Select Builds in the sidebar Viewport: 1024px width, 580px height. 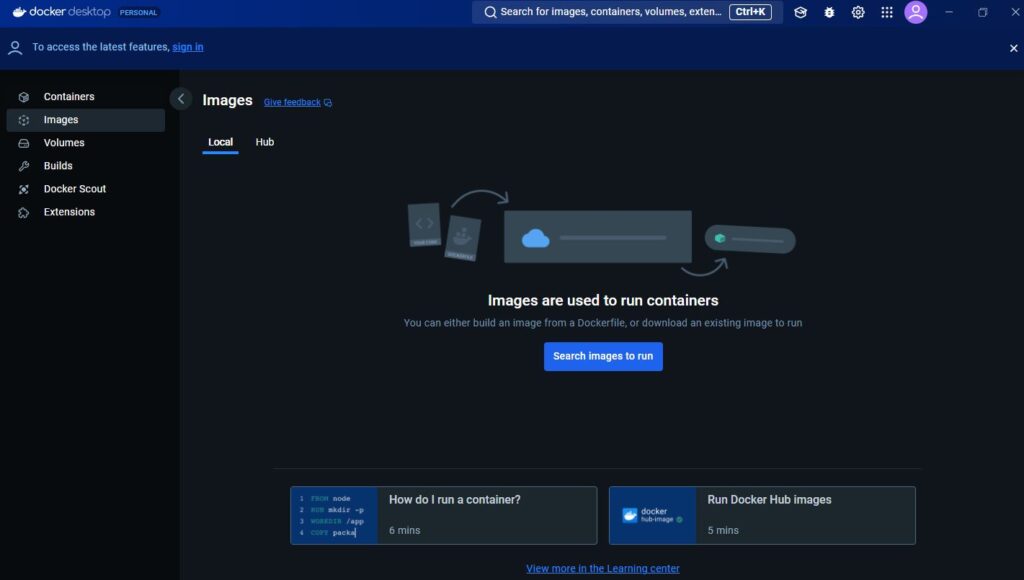86,166
